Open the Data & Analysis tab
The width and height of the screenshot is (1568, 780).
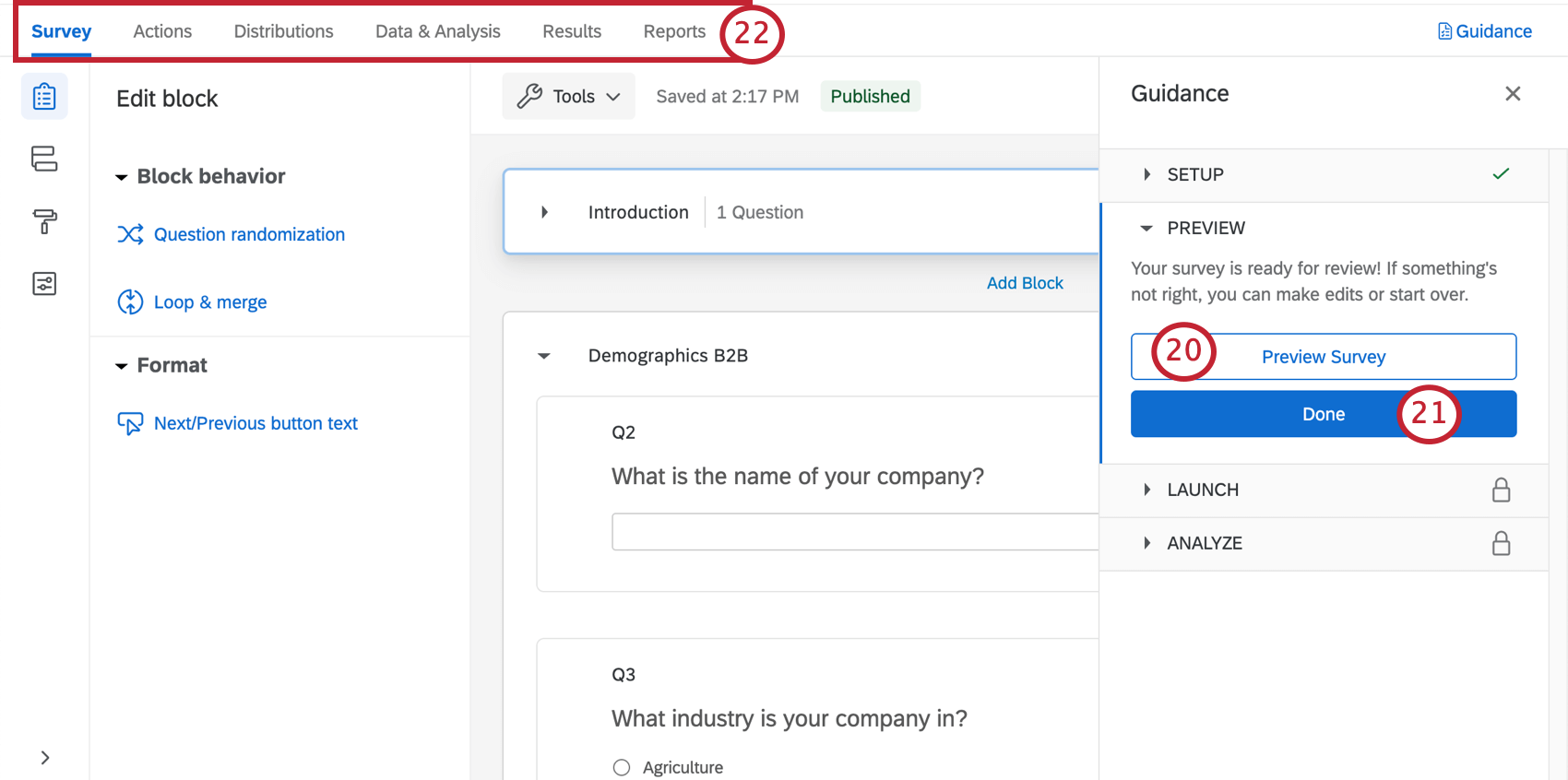coord(437,31)
